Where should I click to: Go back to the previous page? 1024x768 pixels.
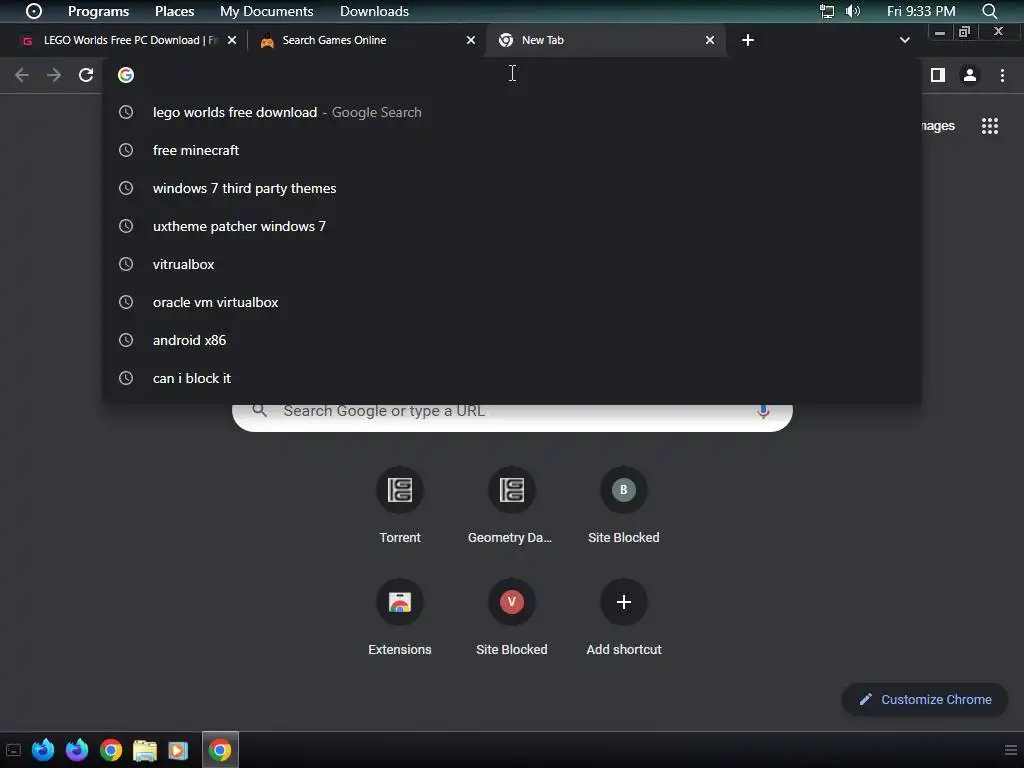(x=22, y=75)
